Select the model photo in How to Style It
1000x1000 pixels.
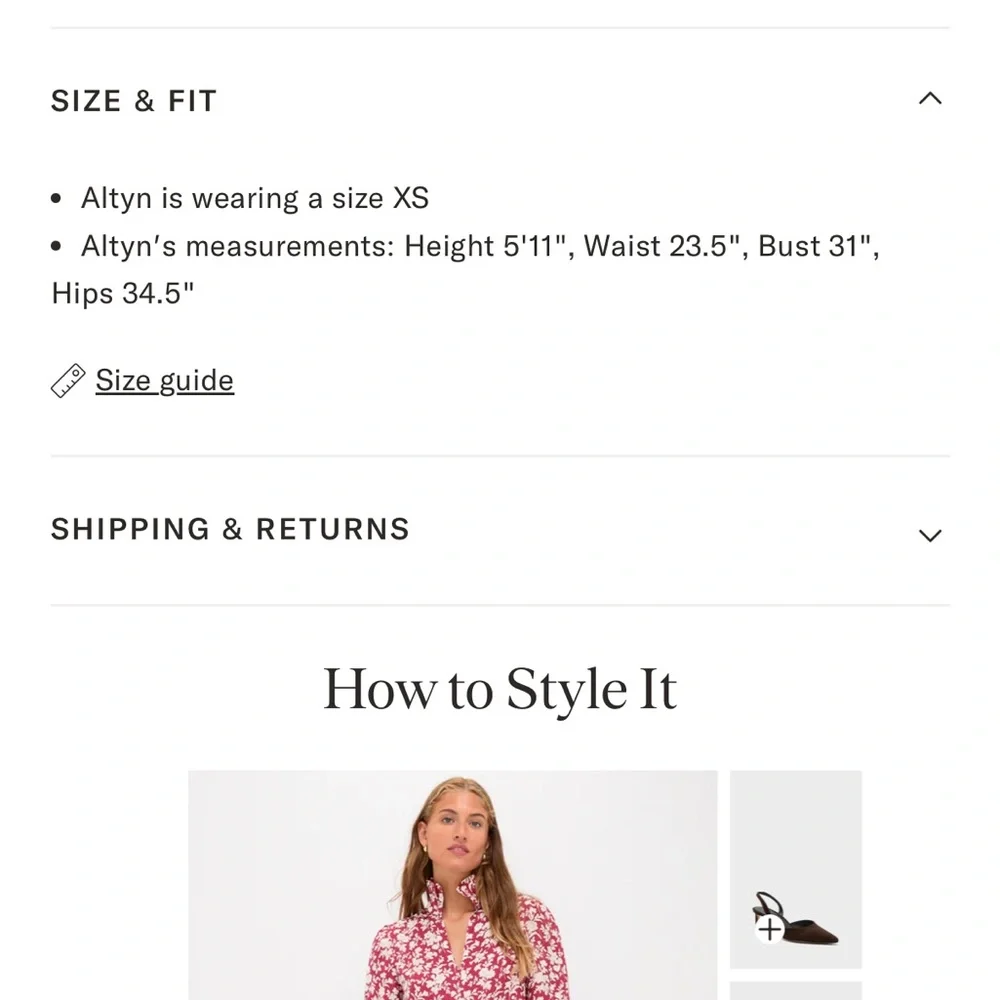click(x=452, y=885)
